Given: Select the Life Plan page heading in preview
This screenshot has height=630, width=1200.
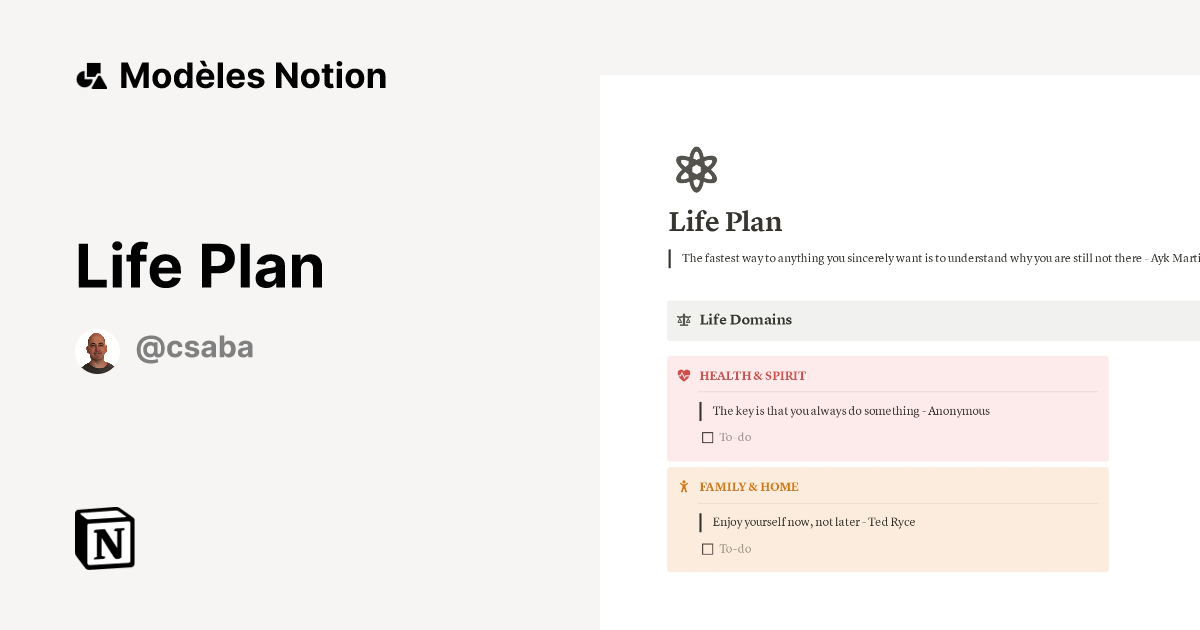Looking at the screenshot, I should (x=725, y=221).
